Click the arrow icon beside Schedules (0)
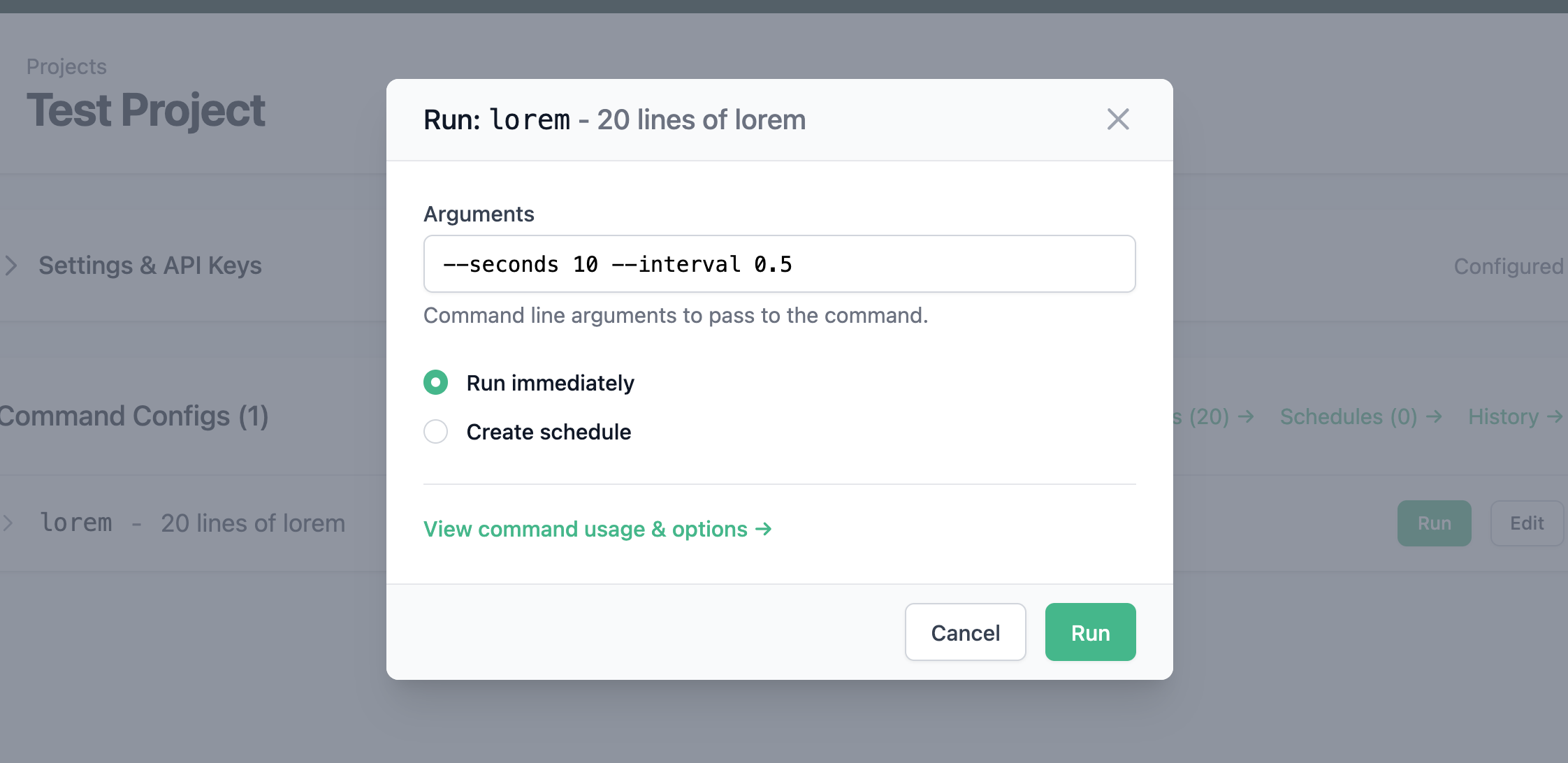Screen dimensions: 1568x763 (1433, 416)
